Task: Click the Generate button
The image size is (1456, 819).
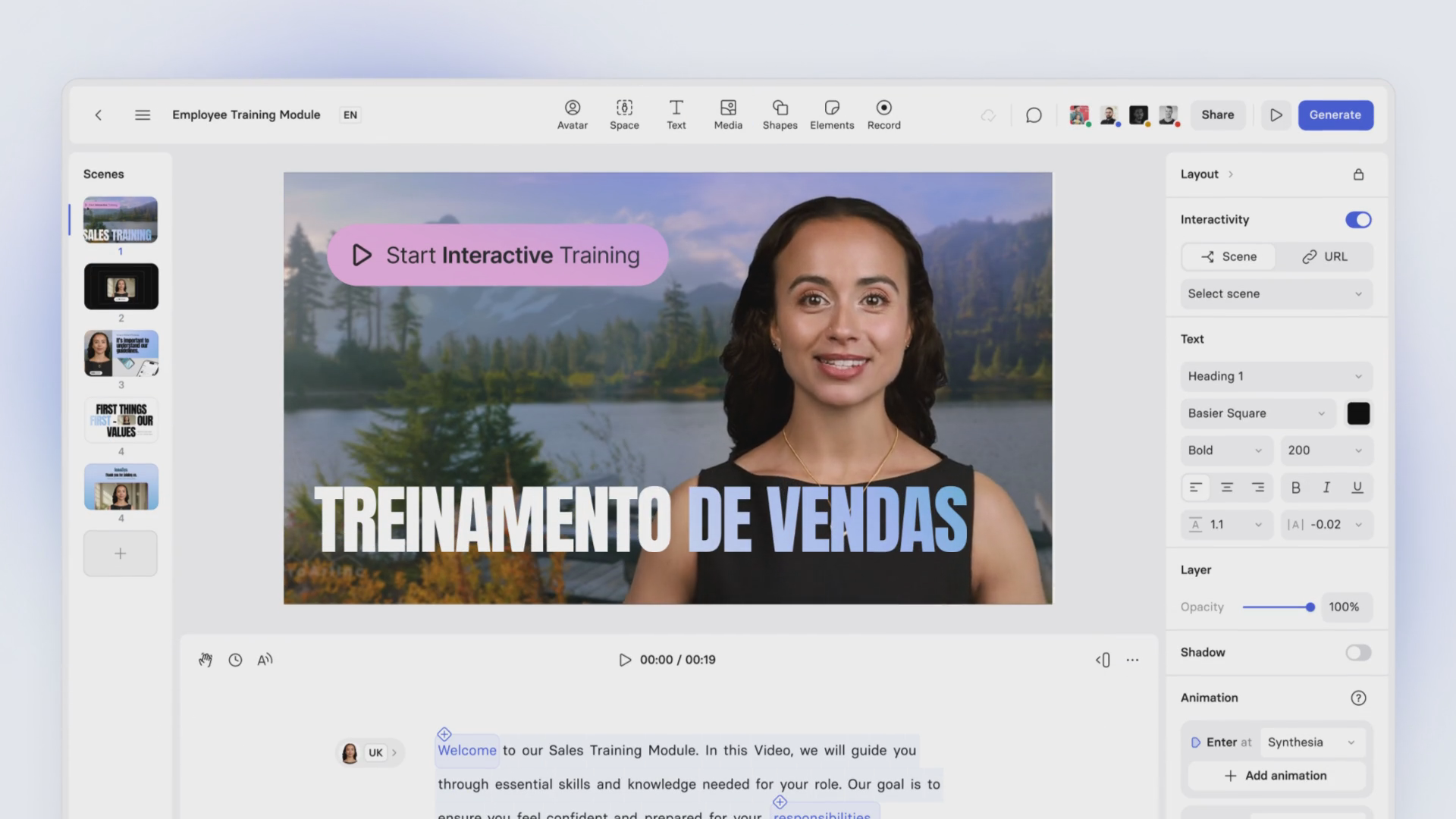Action: click(1335, 115)
